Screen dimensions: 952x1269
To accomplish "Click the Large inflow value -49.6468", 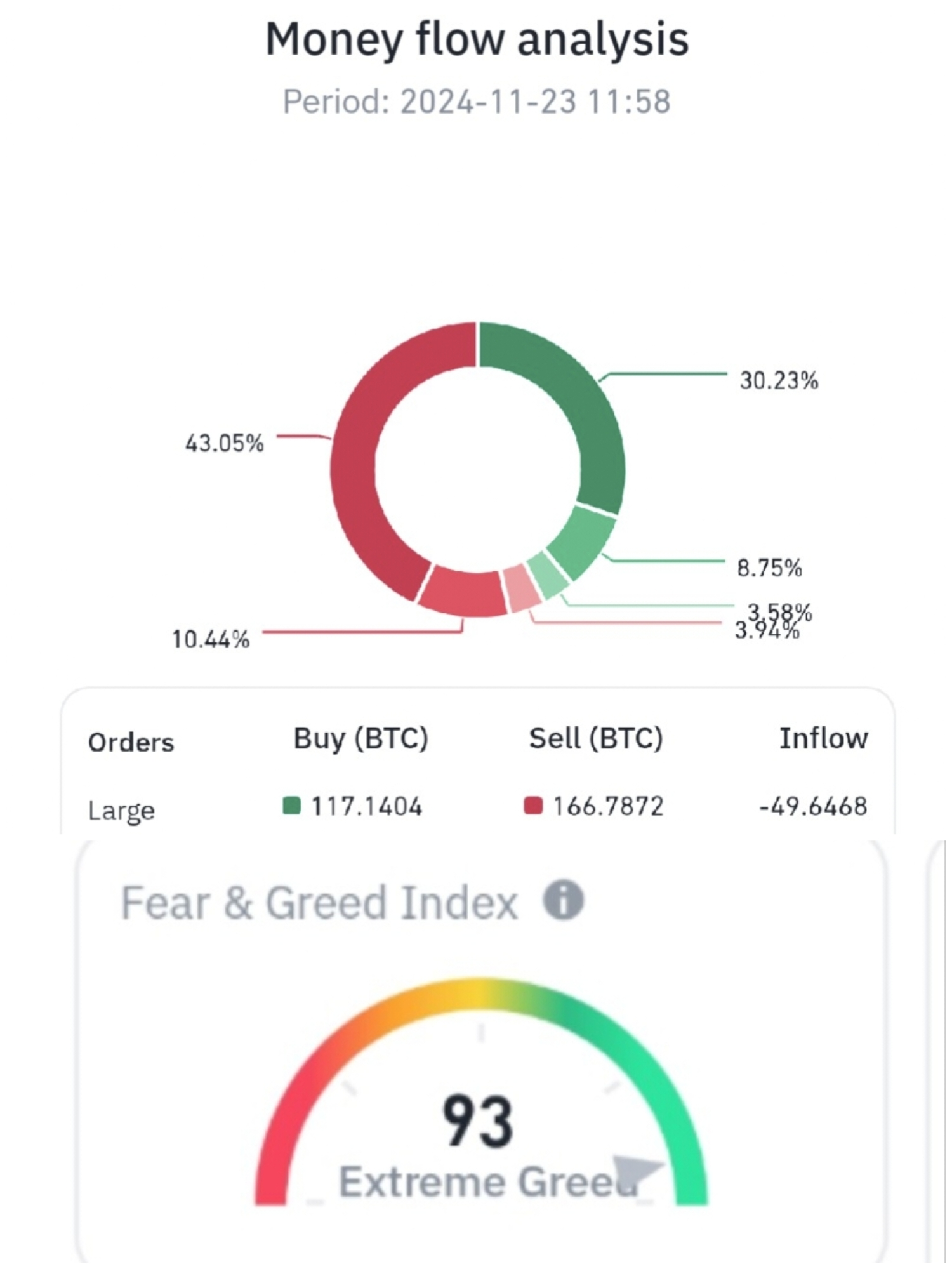I will (813, 806).
